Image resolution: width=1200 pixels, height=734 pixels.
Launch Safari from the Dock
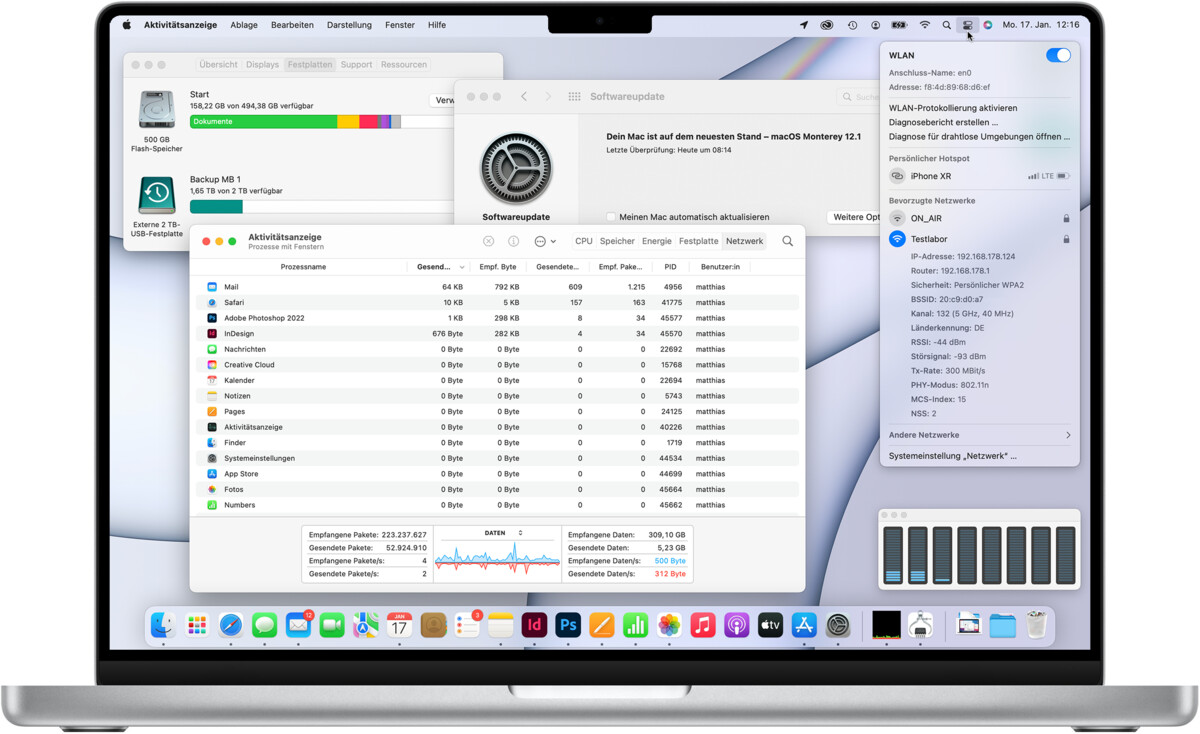tap(231, 624)
